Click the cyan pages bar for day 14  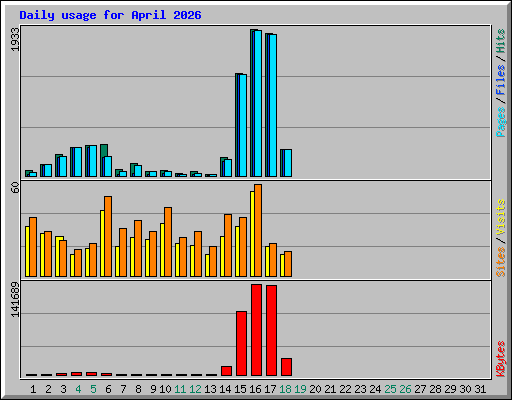click(x=228, y=168)
